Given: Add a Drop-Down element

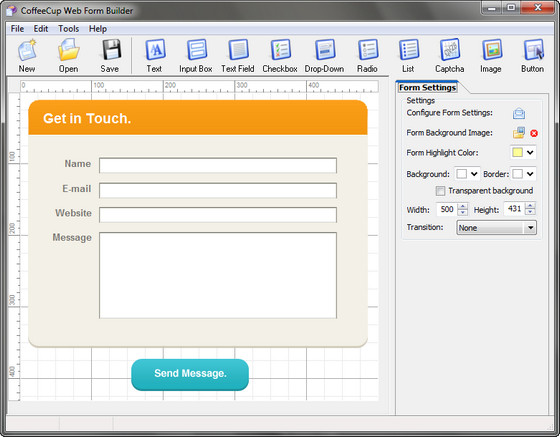Looking at the screenshot, I should tap(324, 56).
